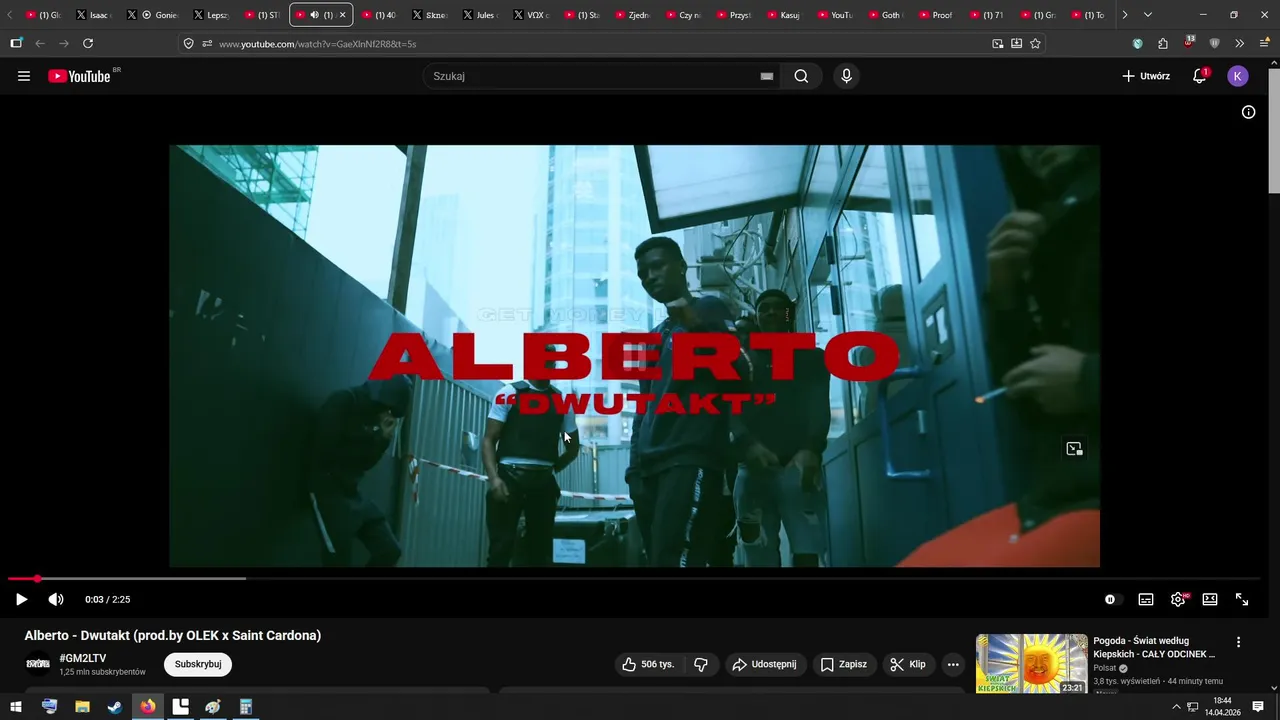Viewport: 1280px width, 720px height.
Task: Click the Zapisz save button
Action: point(843,664)
